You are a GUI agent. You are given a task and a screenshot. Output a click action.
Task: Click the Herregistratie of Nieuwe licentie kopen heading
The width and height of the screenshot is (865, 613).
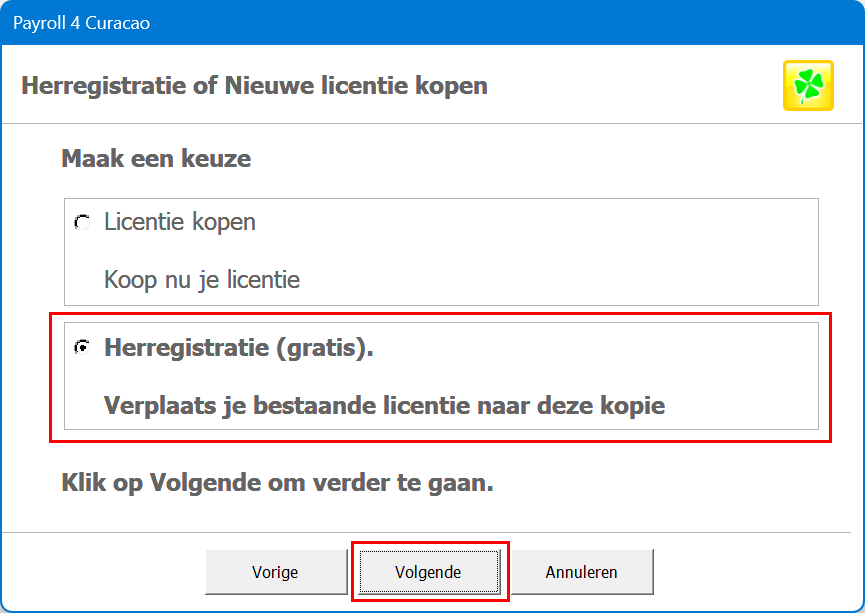click(x=254, y=86)
